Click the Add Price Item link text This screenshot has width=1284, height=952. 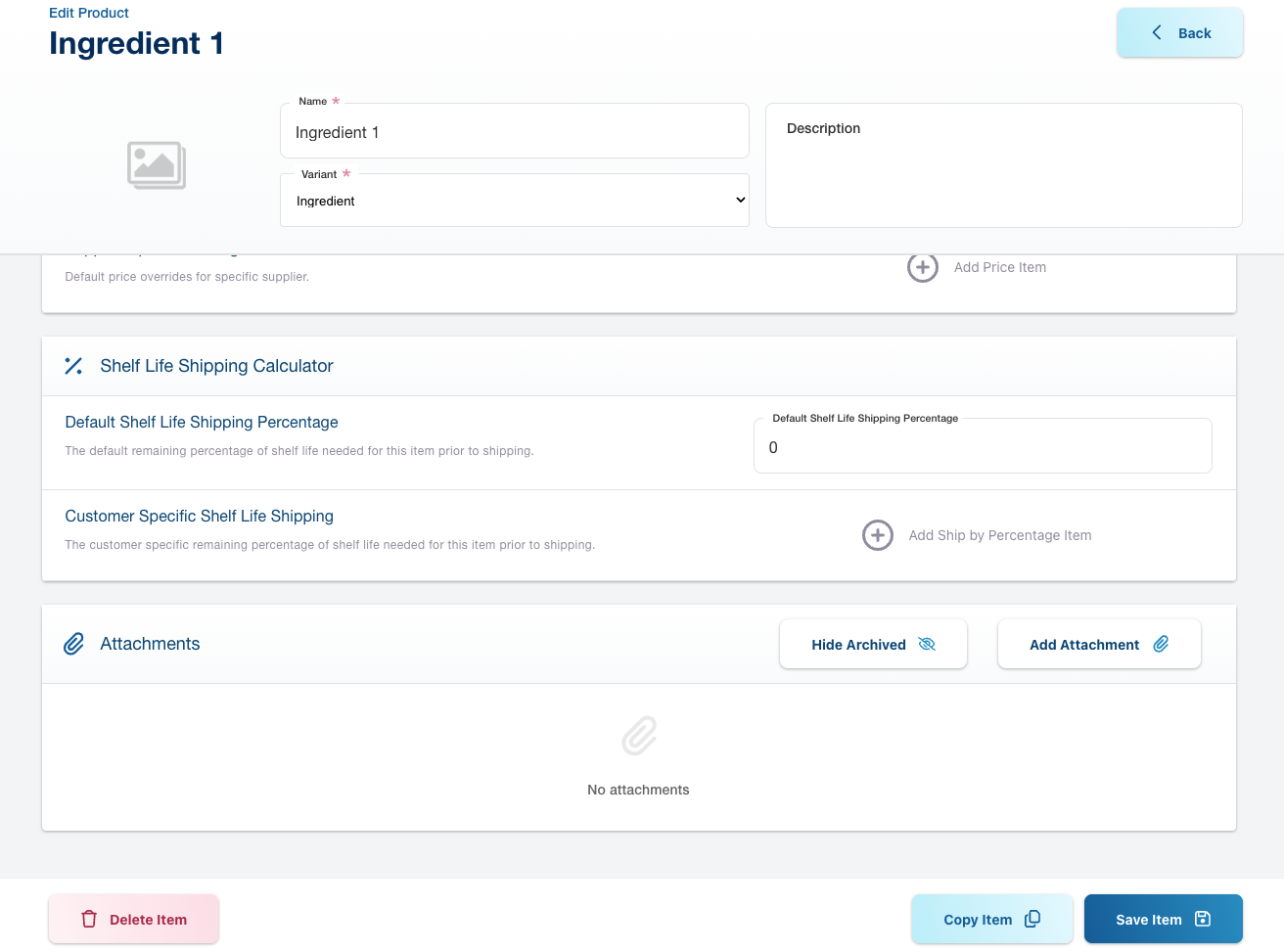999,267
